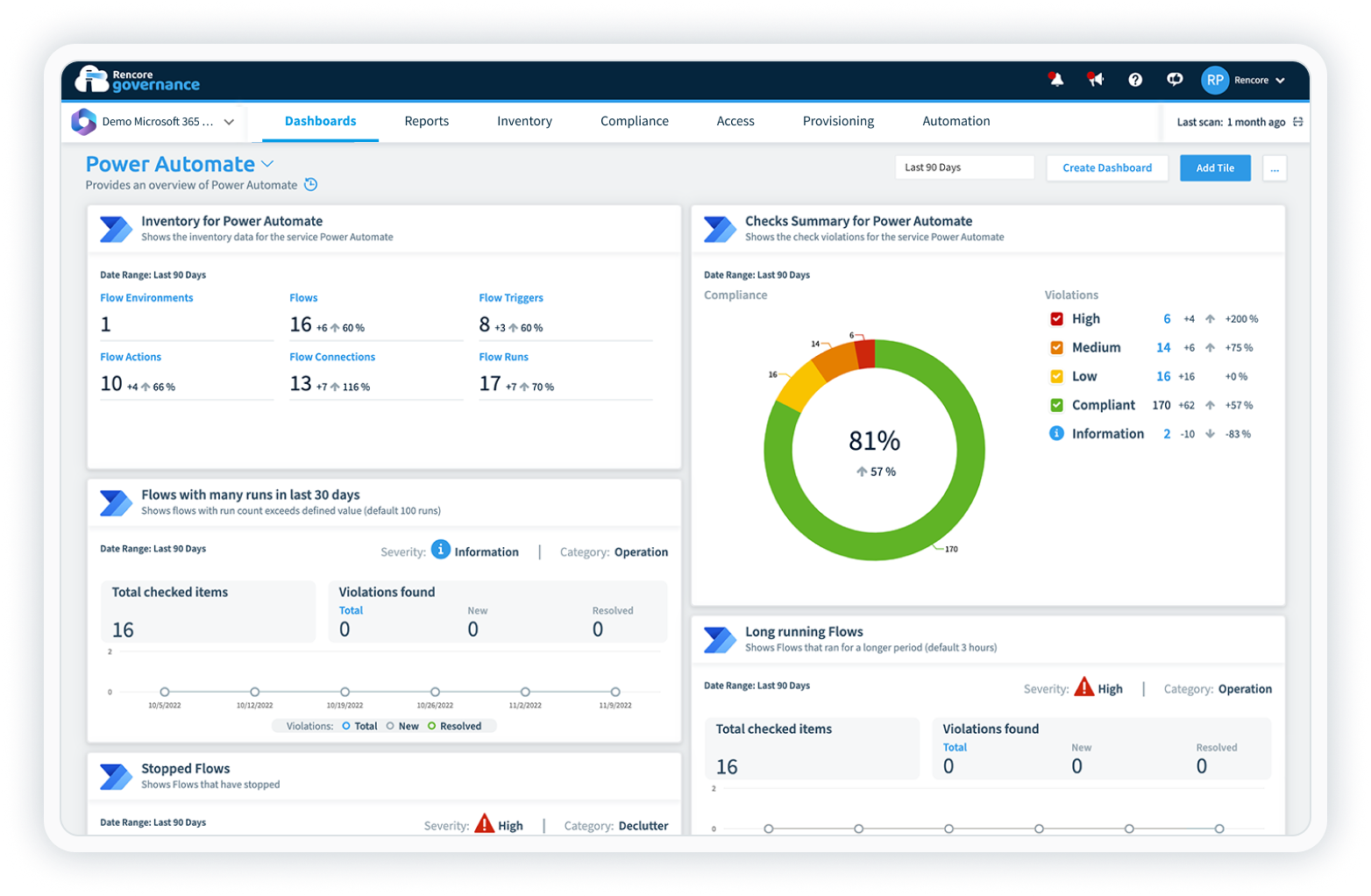The image size is (1371, 896).
Task: Open the notifications bell icon
Action: (1056, 80)
